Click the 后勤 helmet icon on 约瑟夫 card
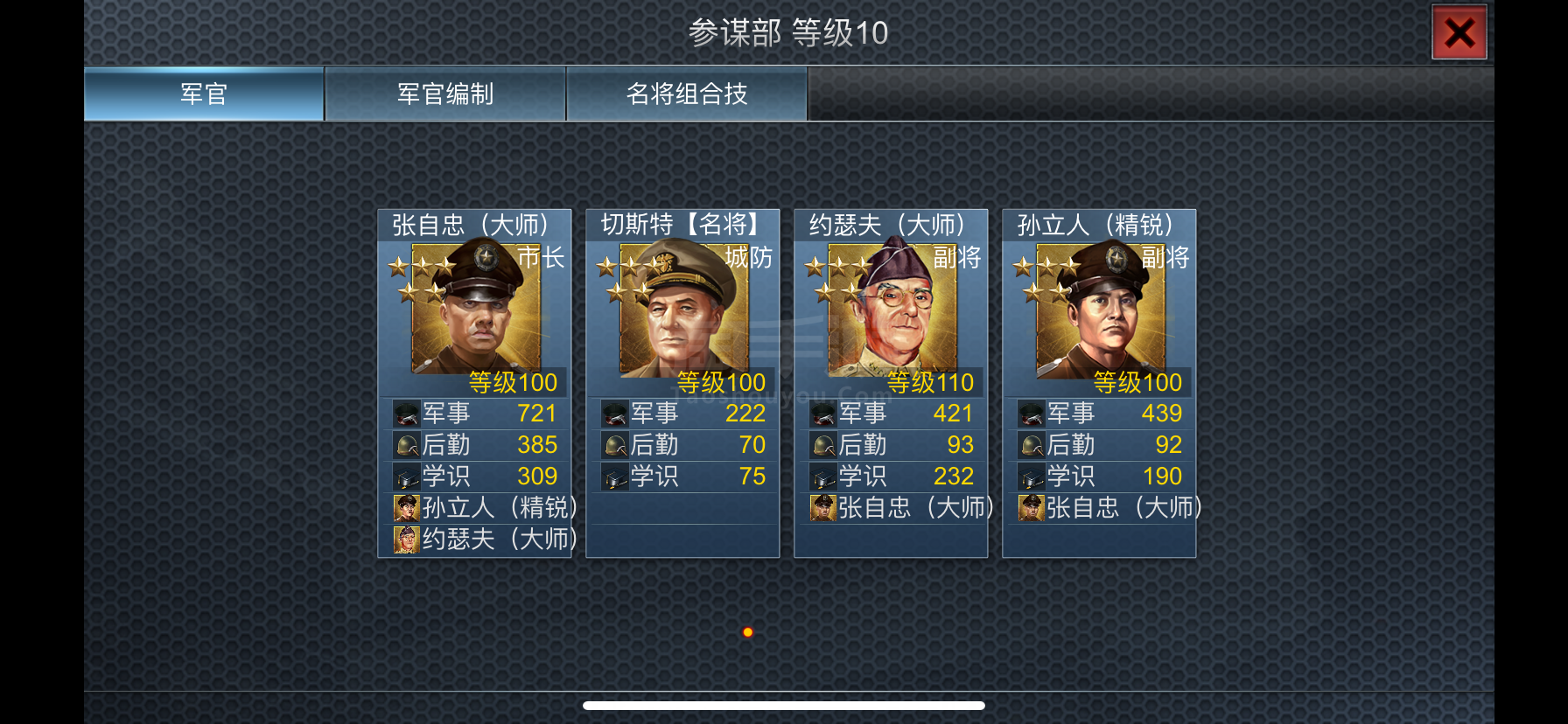The image size is (1568, 724). click(822, 445)
